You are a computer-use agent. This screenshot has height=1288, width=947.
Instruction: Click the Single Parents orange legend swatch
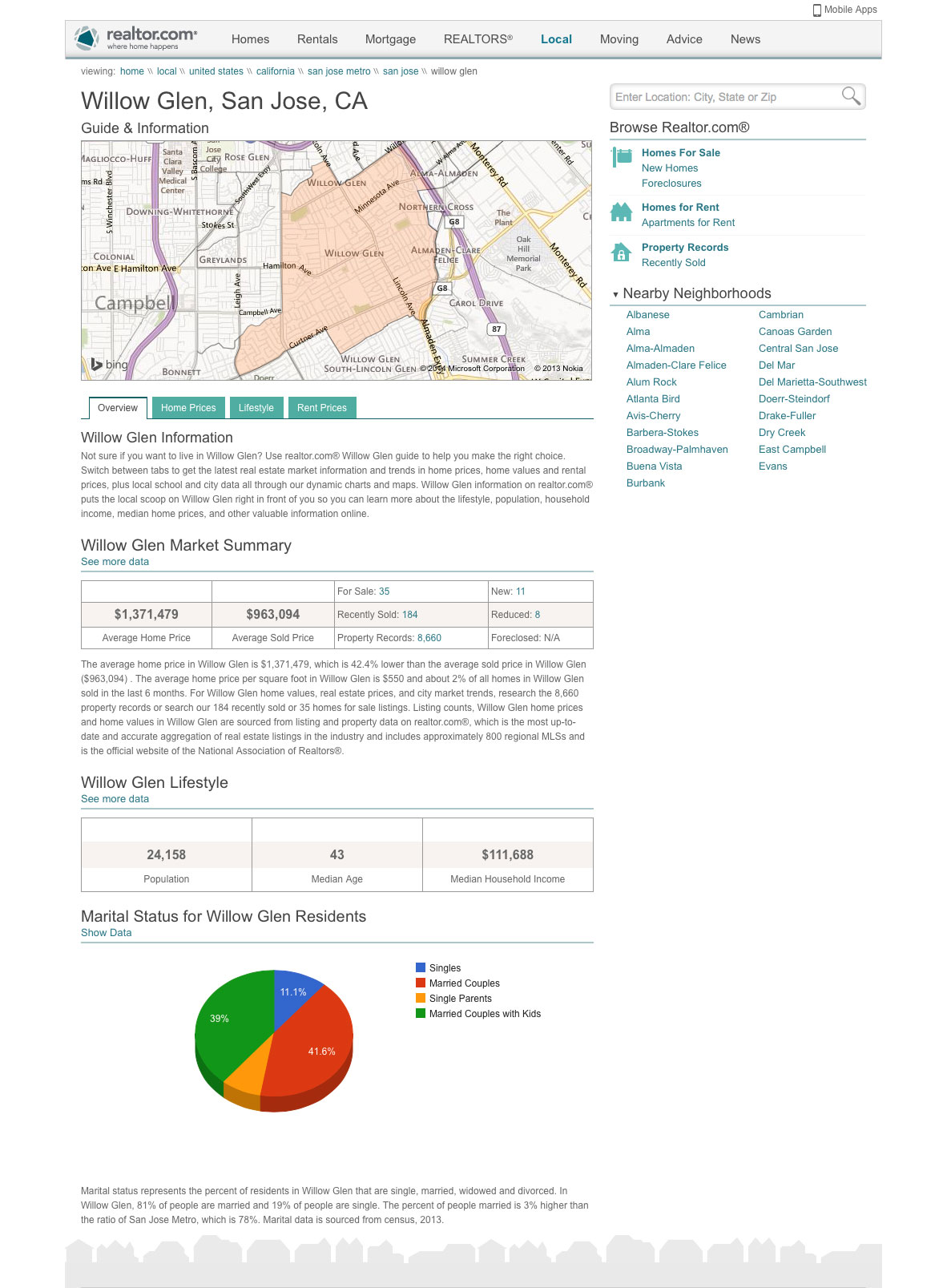click(x=421, y=998)
